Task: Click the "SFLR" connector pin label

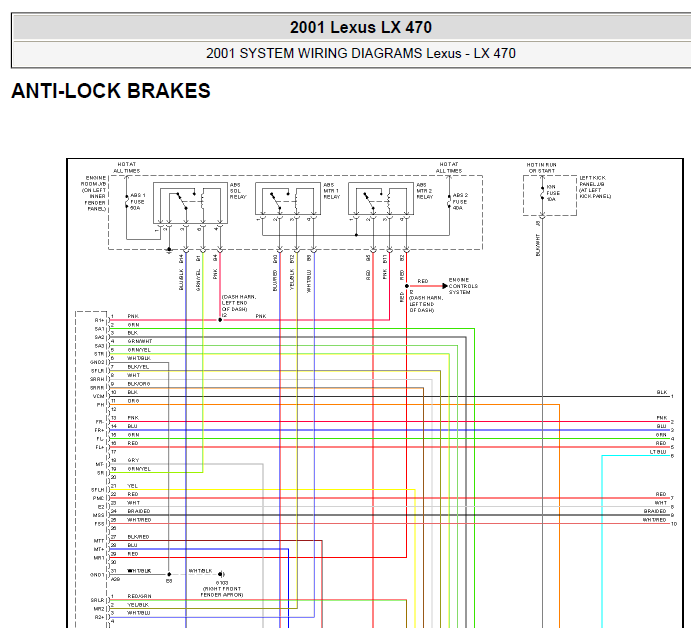Action: pos(97,371)
